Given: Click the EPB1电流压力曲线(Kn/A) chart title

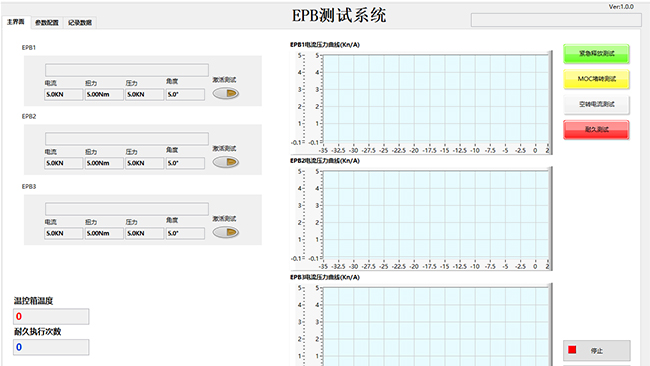Looking at the screenshot, I should [325, 45].
